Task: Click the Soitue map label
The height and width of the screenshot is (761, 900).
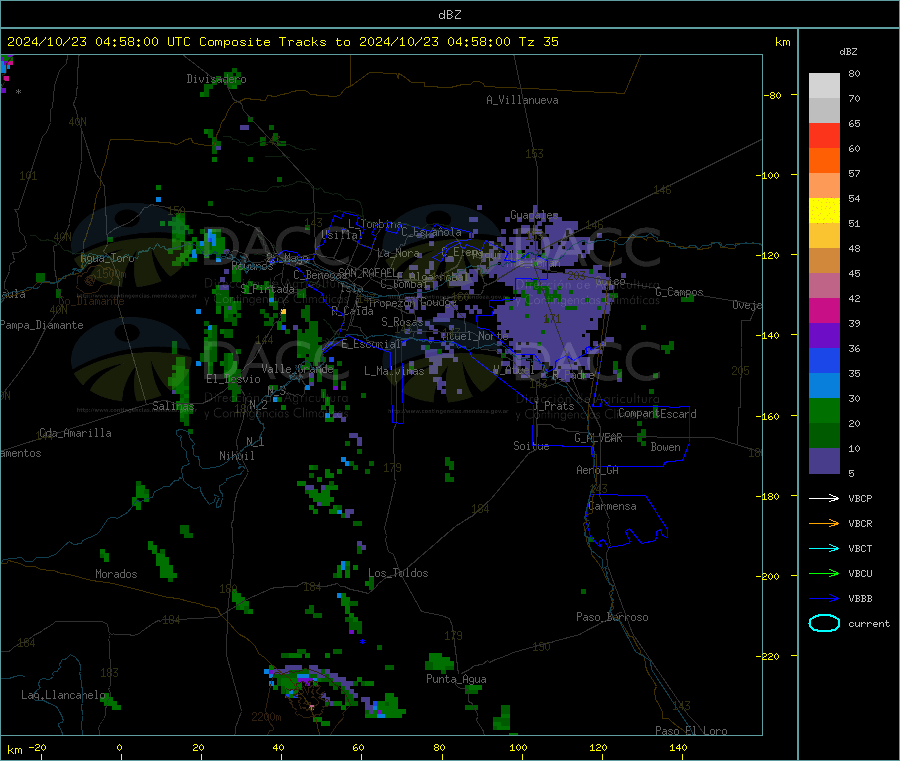Action: pyautogui.click(x=531, y=446)
